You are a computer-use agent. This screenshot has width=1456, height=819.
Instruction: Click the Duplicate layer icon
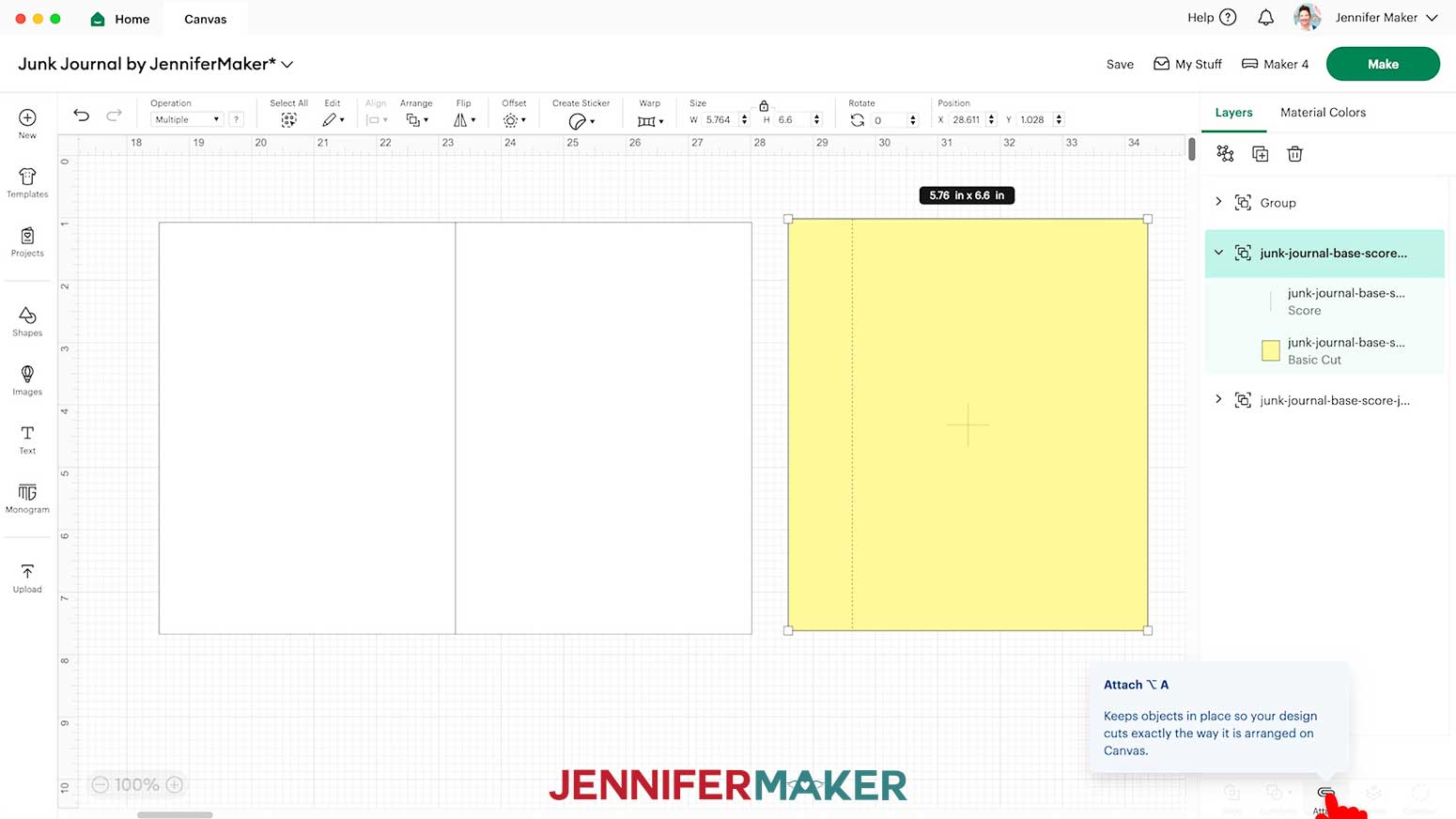coord(1260,154)
